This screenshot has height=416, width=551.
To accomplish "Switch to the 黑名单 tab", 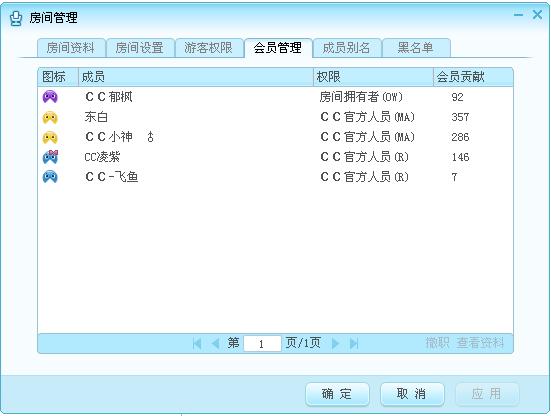I will coord(415,47).
